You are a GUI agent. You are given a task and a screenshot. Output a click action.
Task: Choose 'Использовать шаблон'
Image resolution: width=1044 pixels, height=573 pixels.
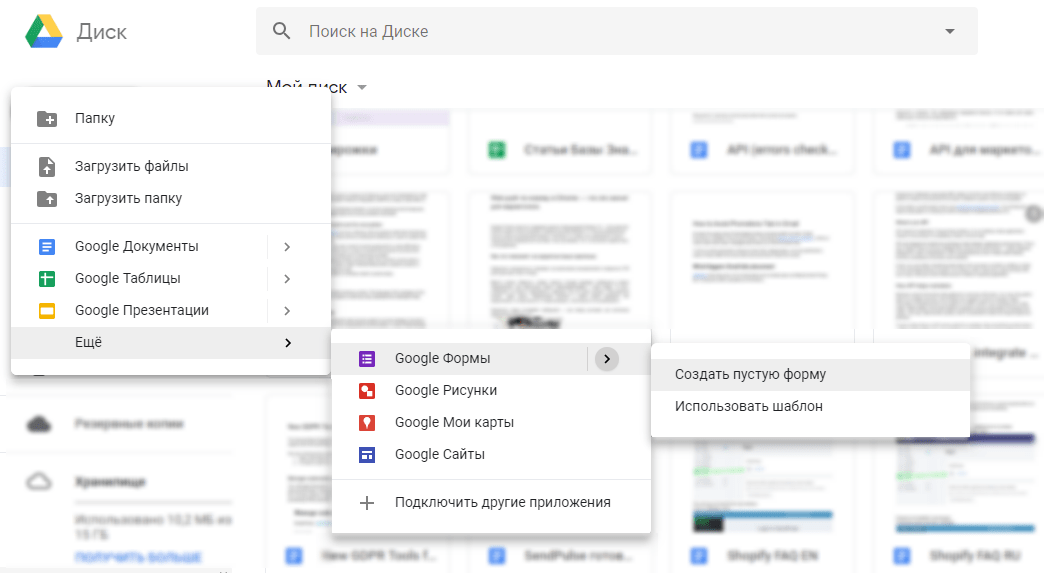tap(810, 407)
